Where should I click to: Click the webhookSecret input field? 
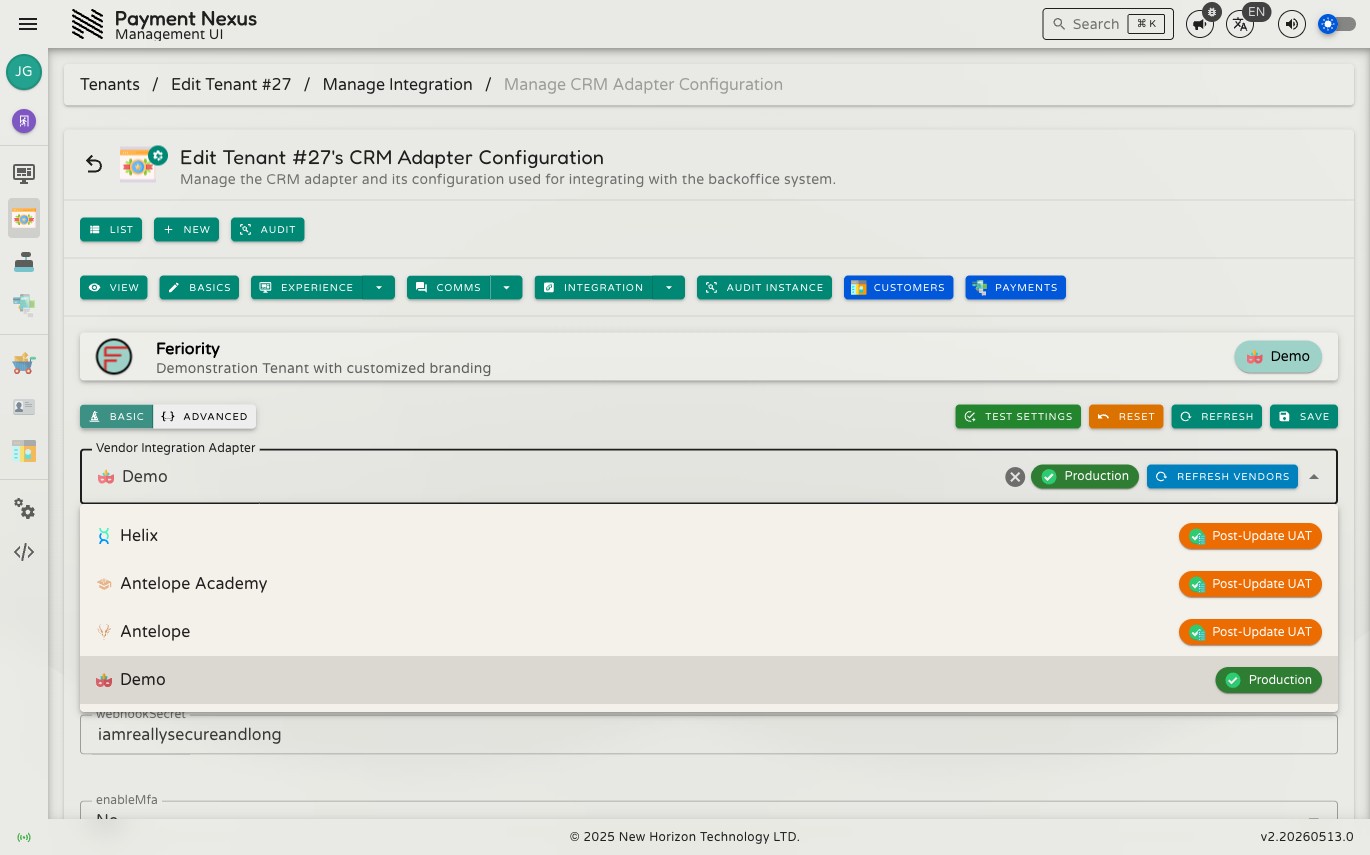(x=709, y=735)
